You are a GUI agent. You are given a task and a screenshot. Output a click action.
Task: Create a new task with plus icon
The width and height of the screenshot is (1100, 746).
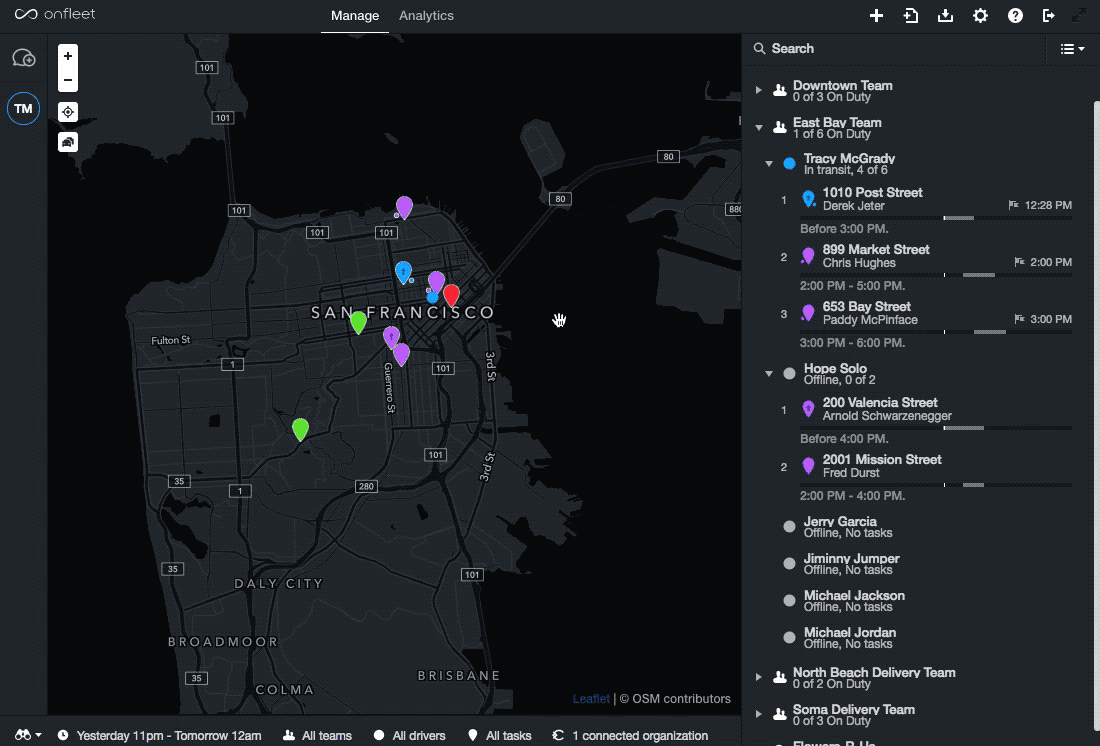(876, 15)
